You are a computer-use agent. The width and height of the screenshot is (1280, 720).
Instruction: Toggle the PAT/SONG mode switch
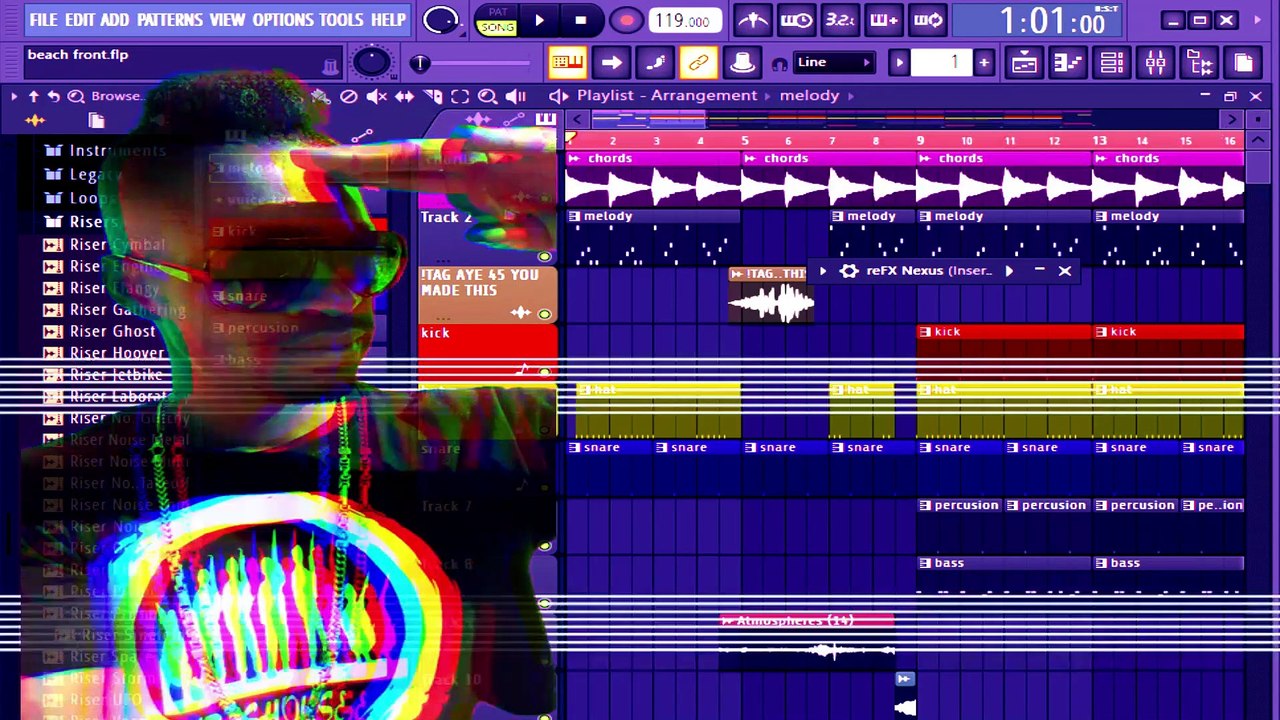497,20
